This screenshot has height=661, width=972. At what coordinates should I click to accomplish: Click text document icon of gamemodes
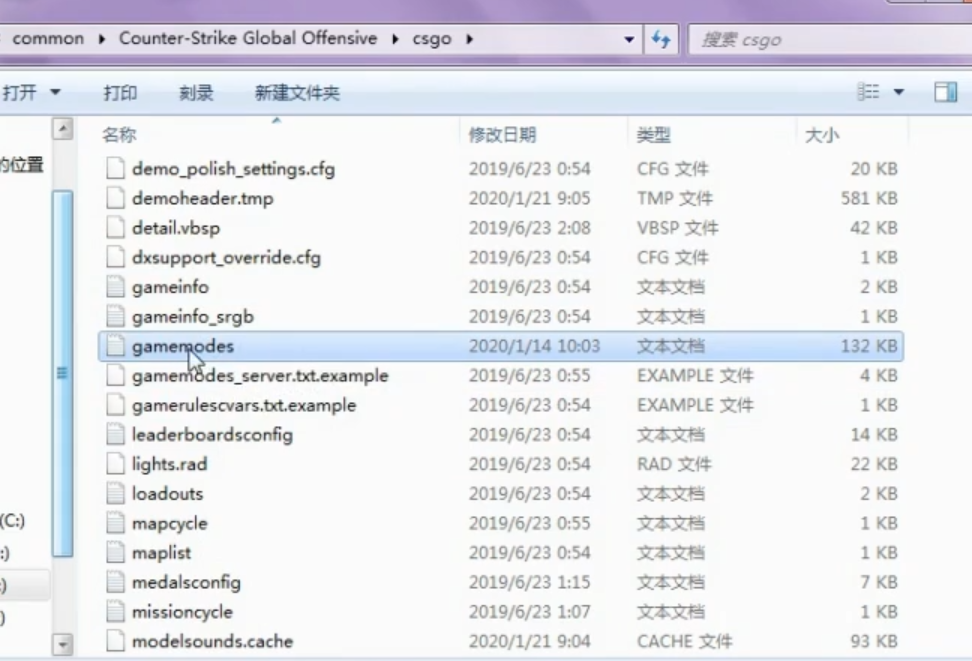point(115,346)
